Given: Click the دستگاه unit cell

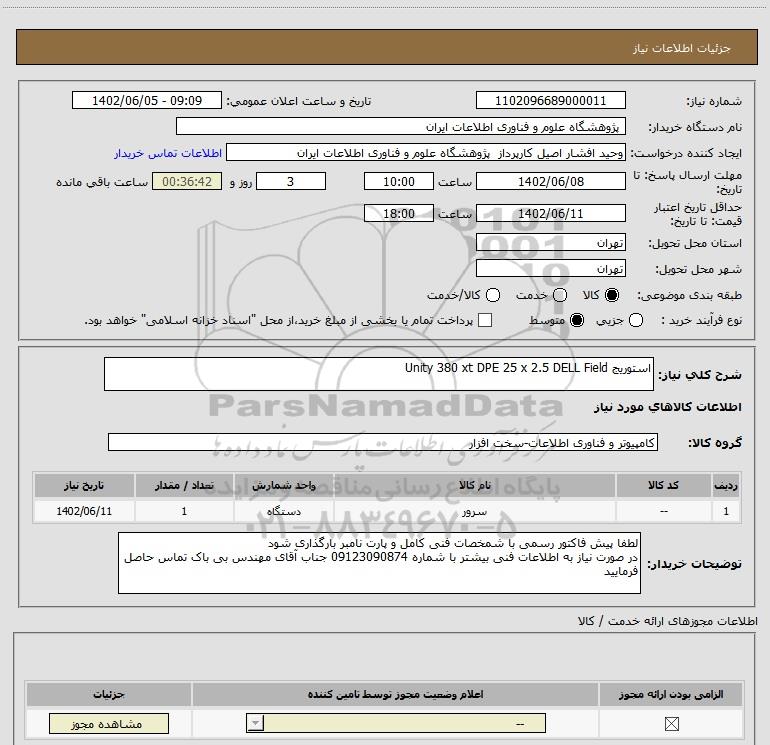Looking at the screenshot, I should pos(284,511).
